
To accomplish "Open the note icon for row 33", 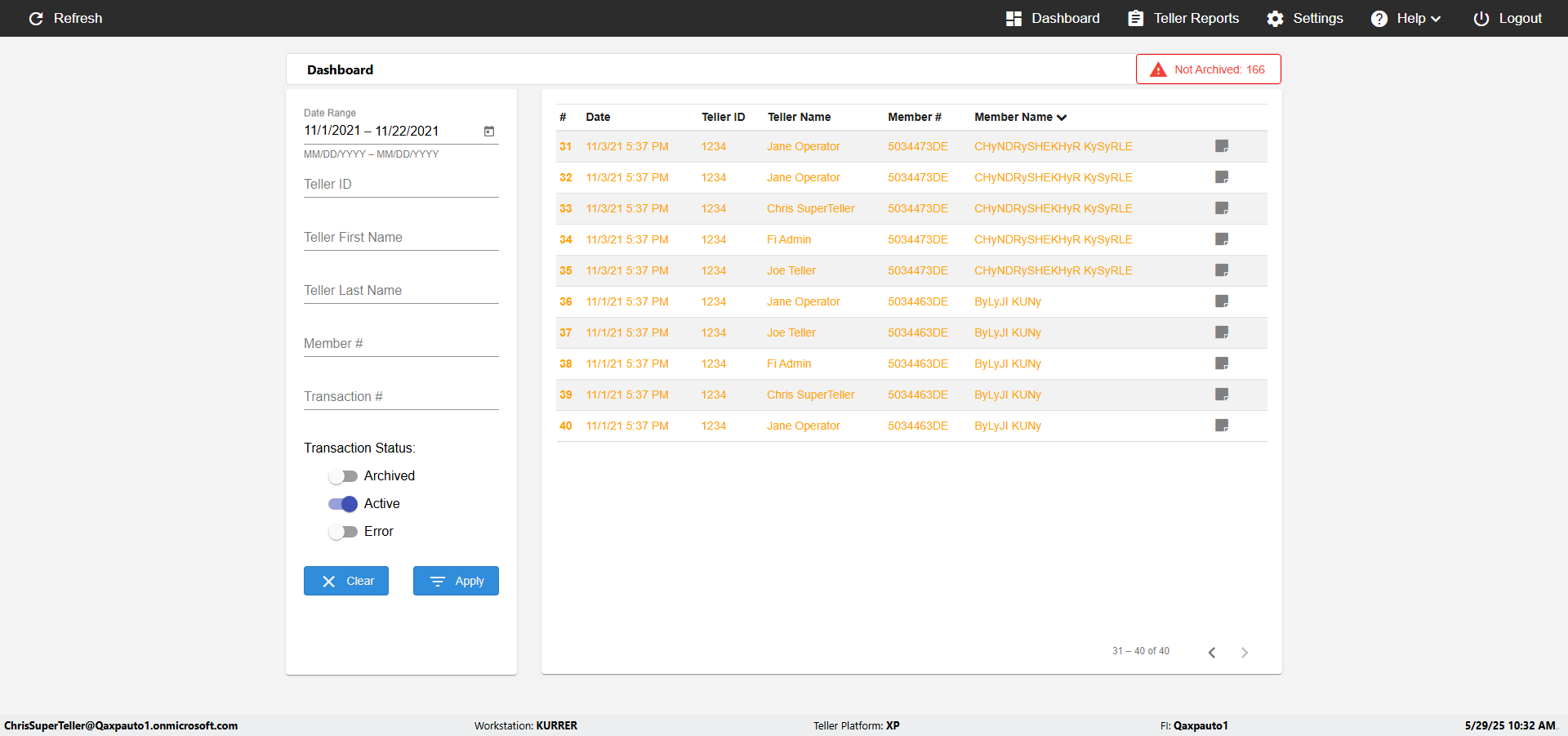I will (1222, 208).
